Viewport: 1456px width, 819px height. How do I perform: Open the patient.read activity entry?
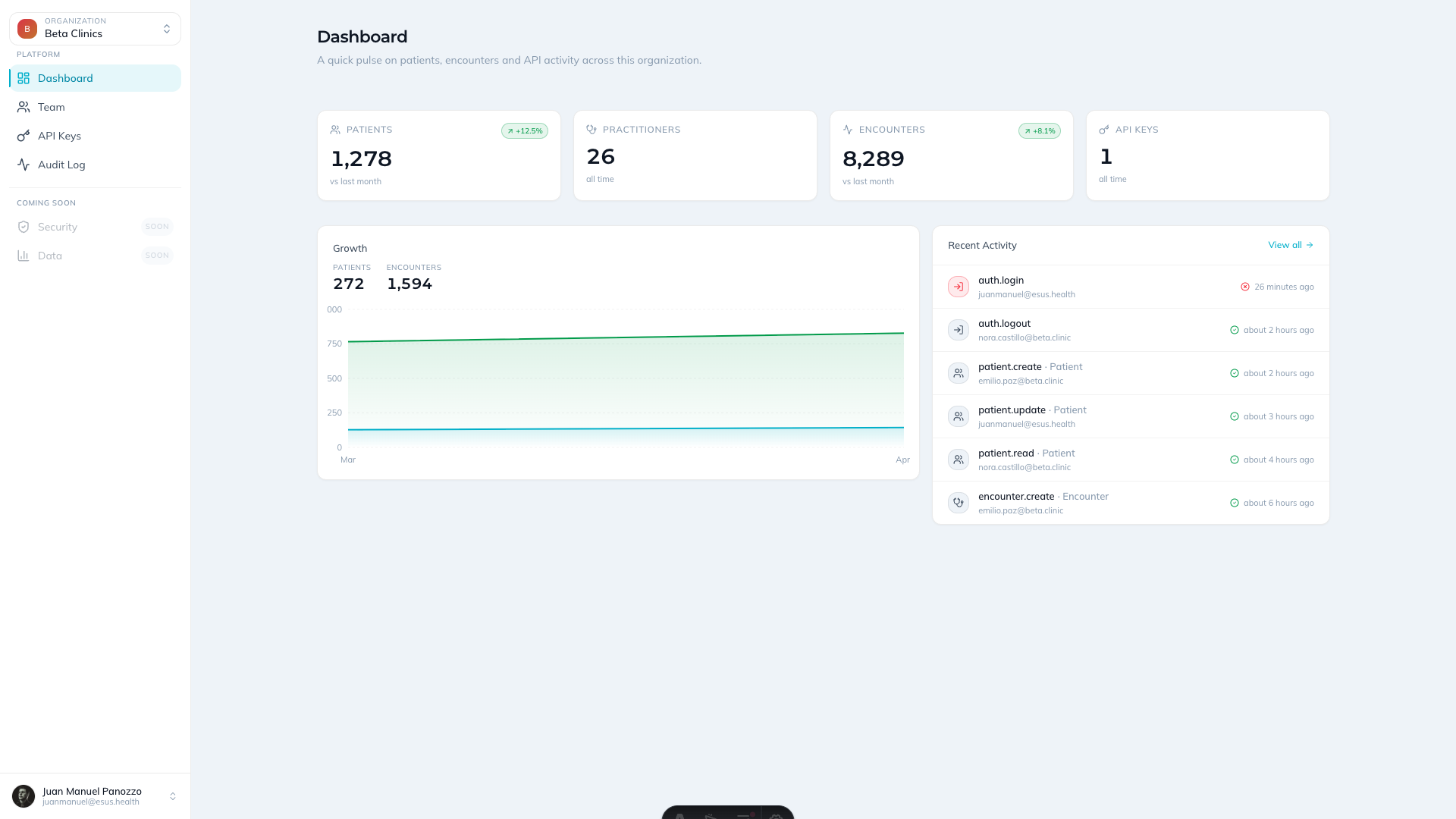click(x=1131, y=460)
